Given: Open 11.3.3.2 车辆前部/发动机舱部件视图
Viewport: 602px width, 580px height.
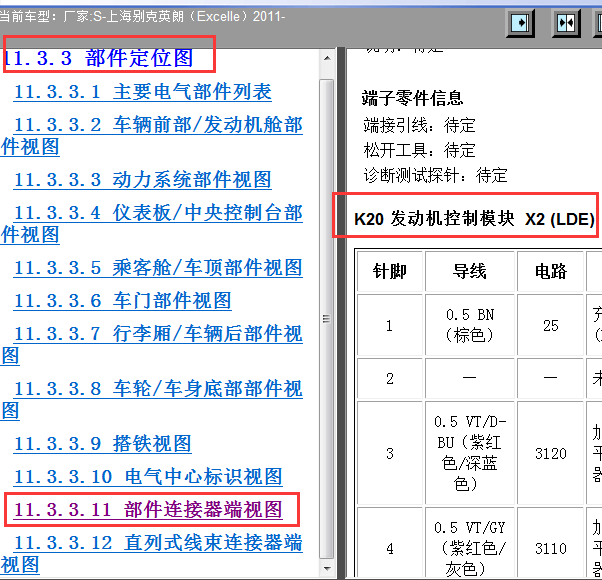Looking at the screenshot, I should pos(152,136).
